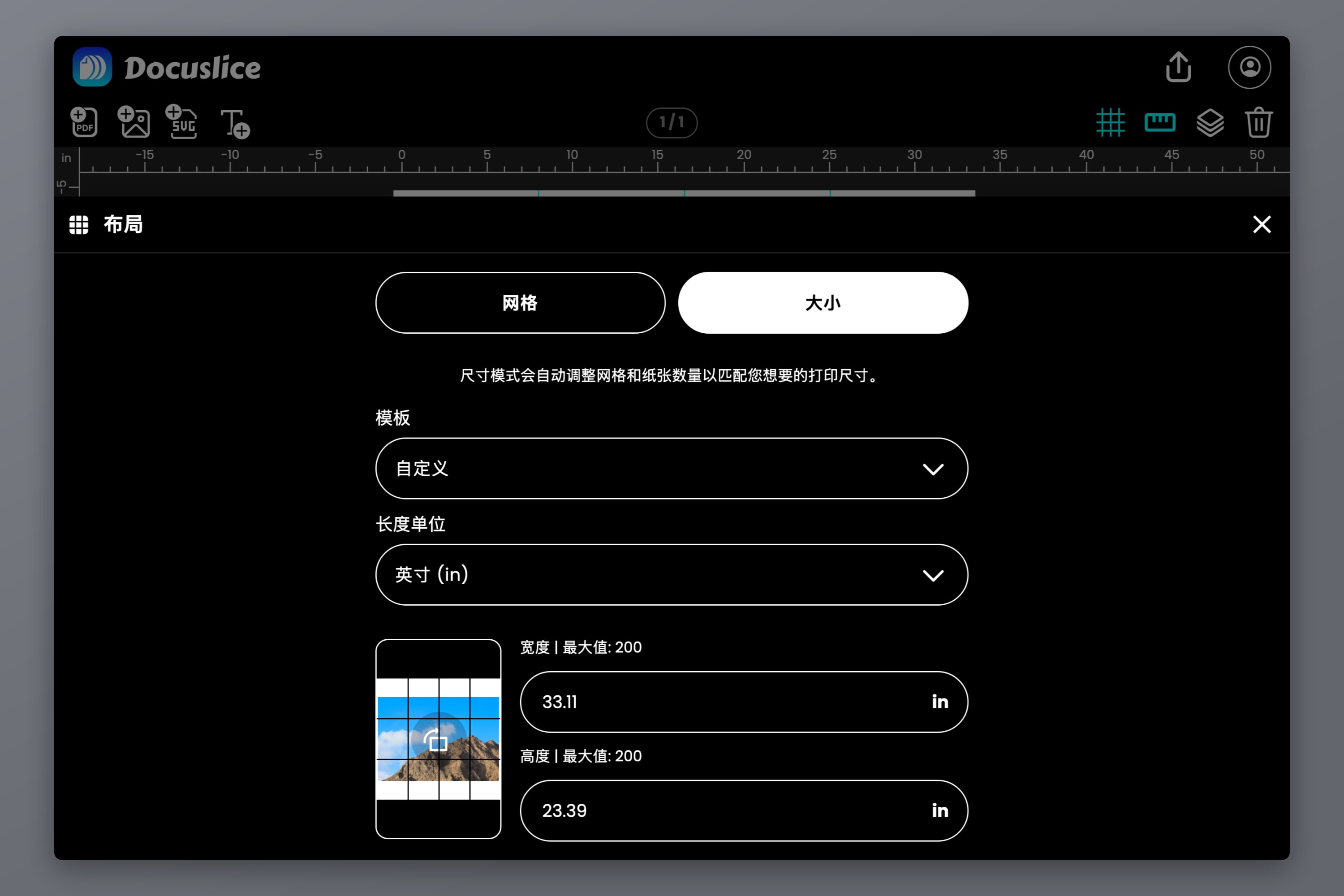
Task: Add a PDF document
Action: tap(84, 122)
